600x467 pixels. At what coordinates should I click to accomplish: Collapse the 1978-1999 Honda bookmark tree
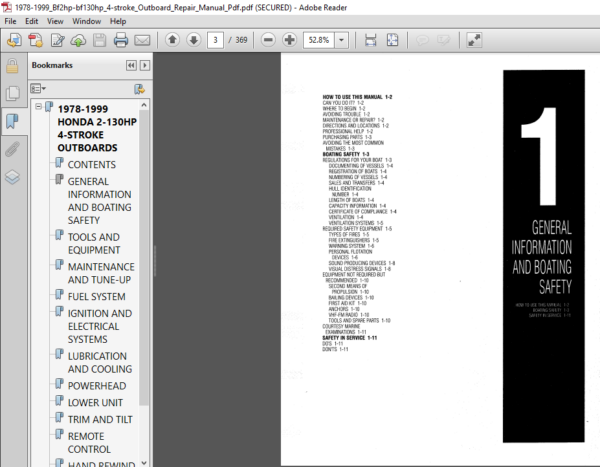tap(38, 106)
